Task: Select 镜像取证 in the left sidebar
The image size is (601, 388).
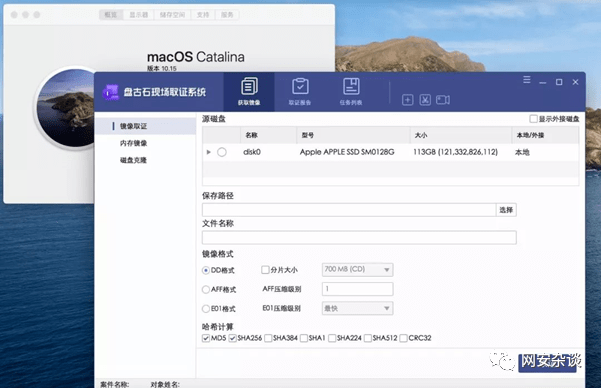Action: (145, 126)
